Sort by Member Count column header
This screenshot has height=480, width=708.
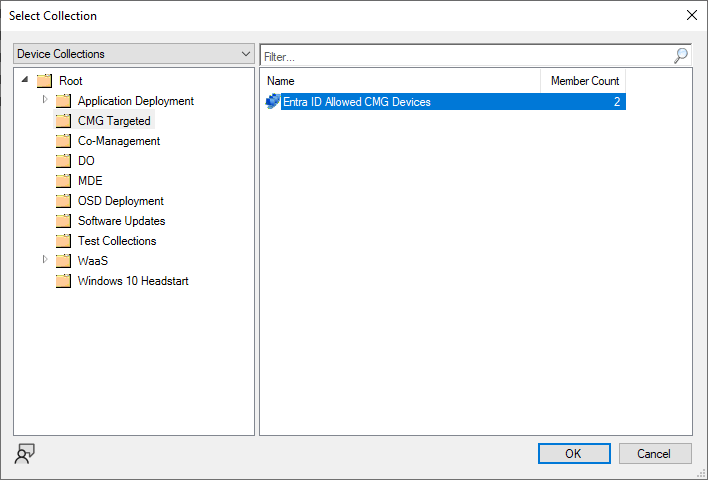click(584, 81)
